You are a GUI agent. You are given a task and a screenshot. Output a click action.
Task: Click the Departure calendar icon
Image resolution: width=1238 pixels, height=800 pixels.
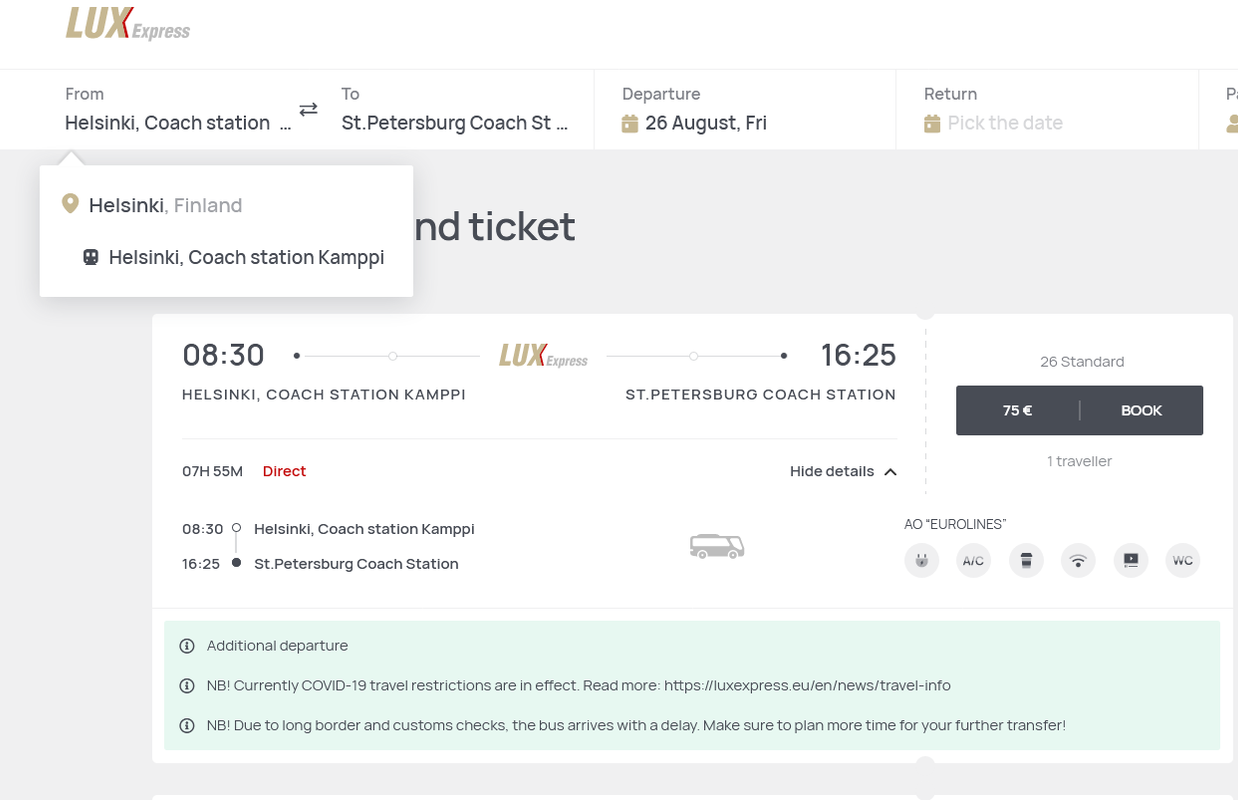pos(630,123)
